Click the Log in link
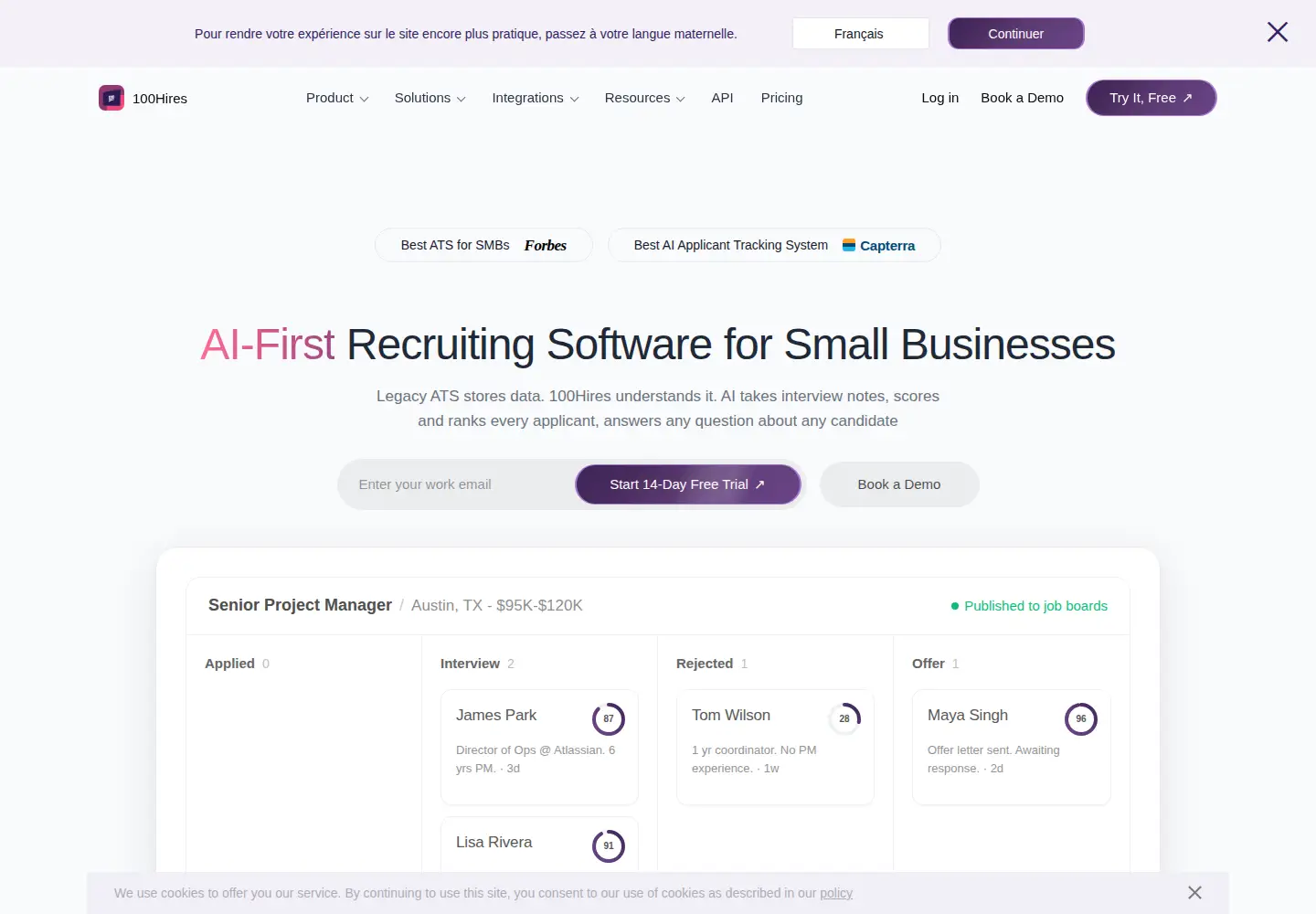 pyautogui.click(x=940, y=98)
